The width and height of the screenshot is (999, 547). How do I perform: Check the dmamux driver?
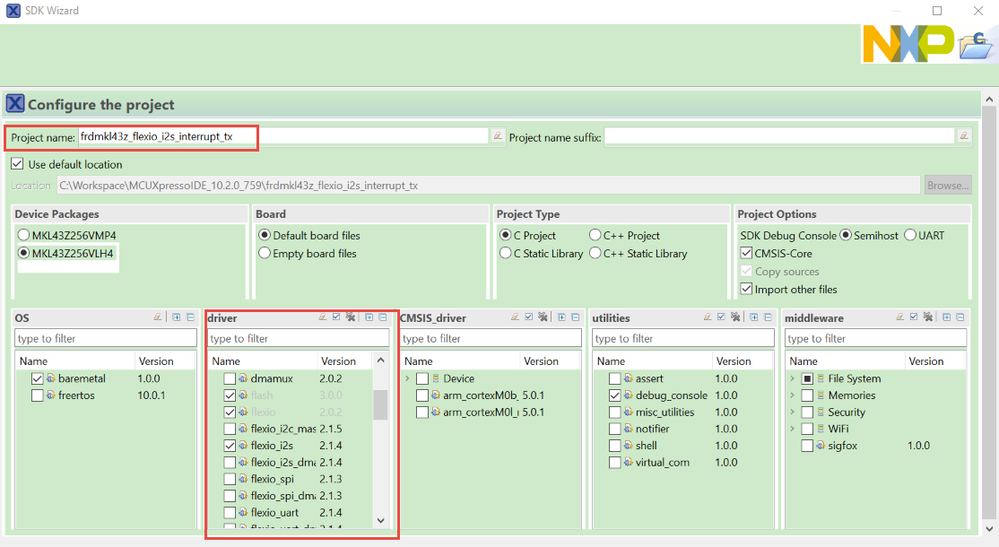(229, 378)
